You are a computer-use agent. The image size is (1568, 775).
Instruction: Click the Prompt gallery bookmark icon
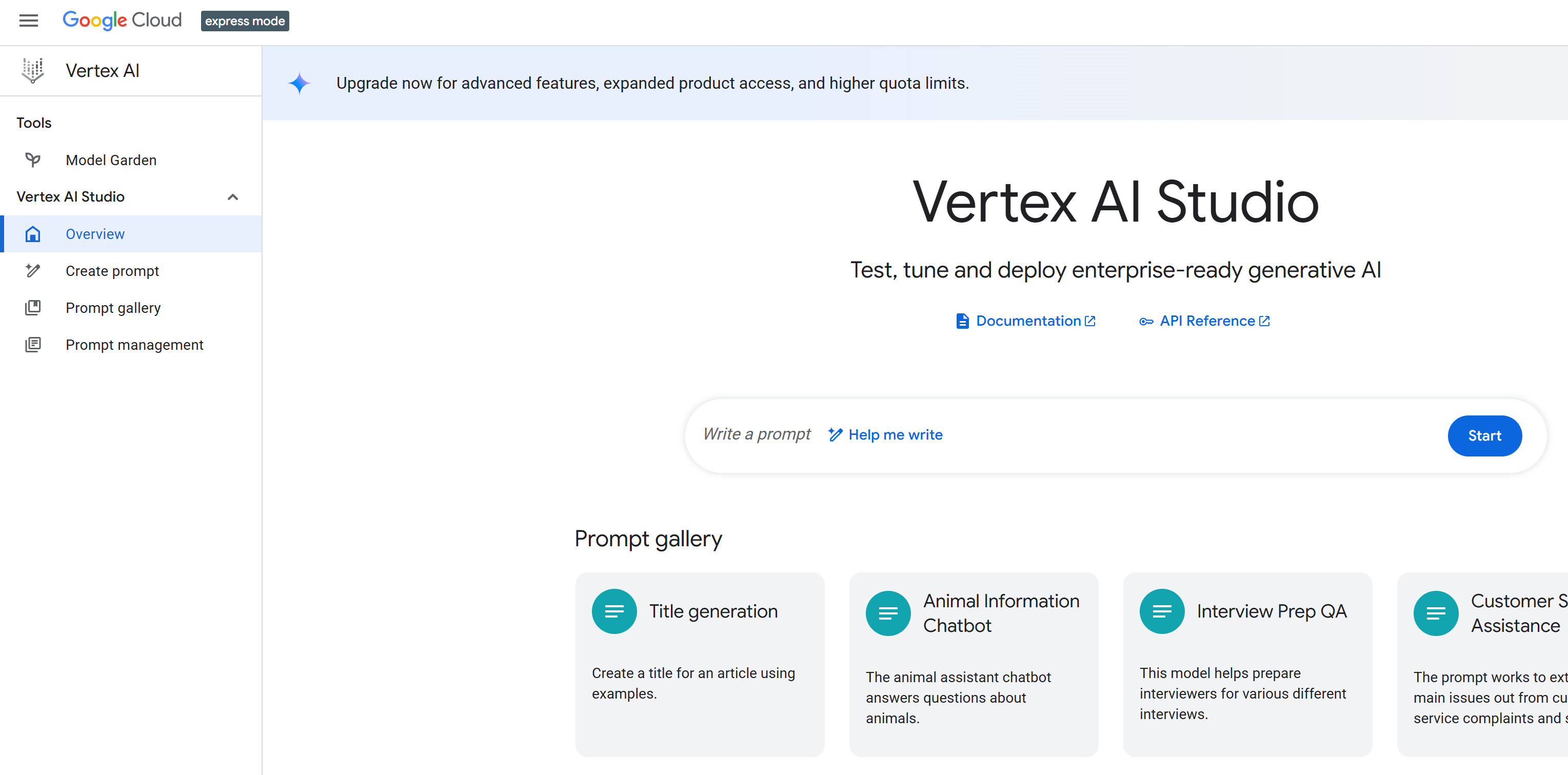pos(33,308)
